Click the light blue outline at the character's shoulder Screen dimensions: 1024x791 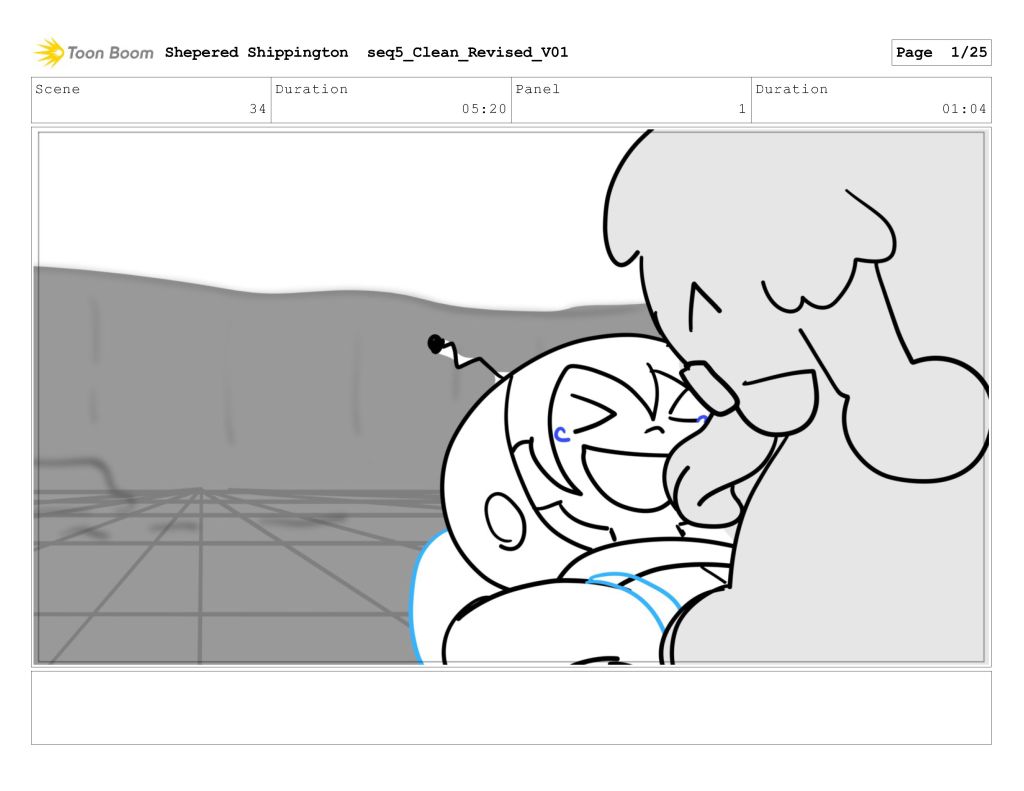[418, 600]
